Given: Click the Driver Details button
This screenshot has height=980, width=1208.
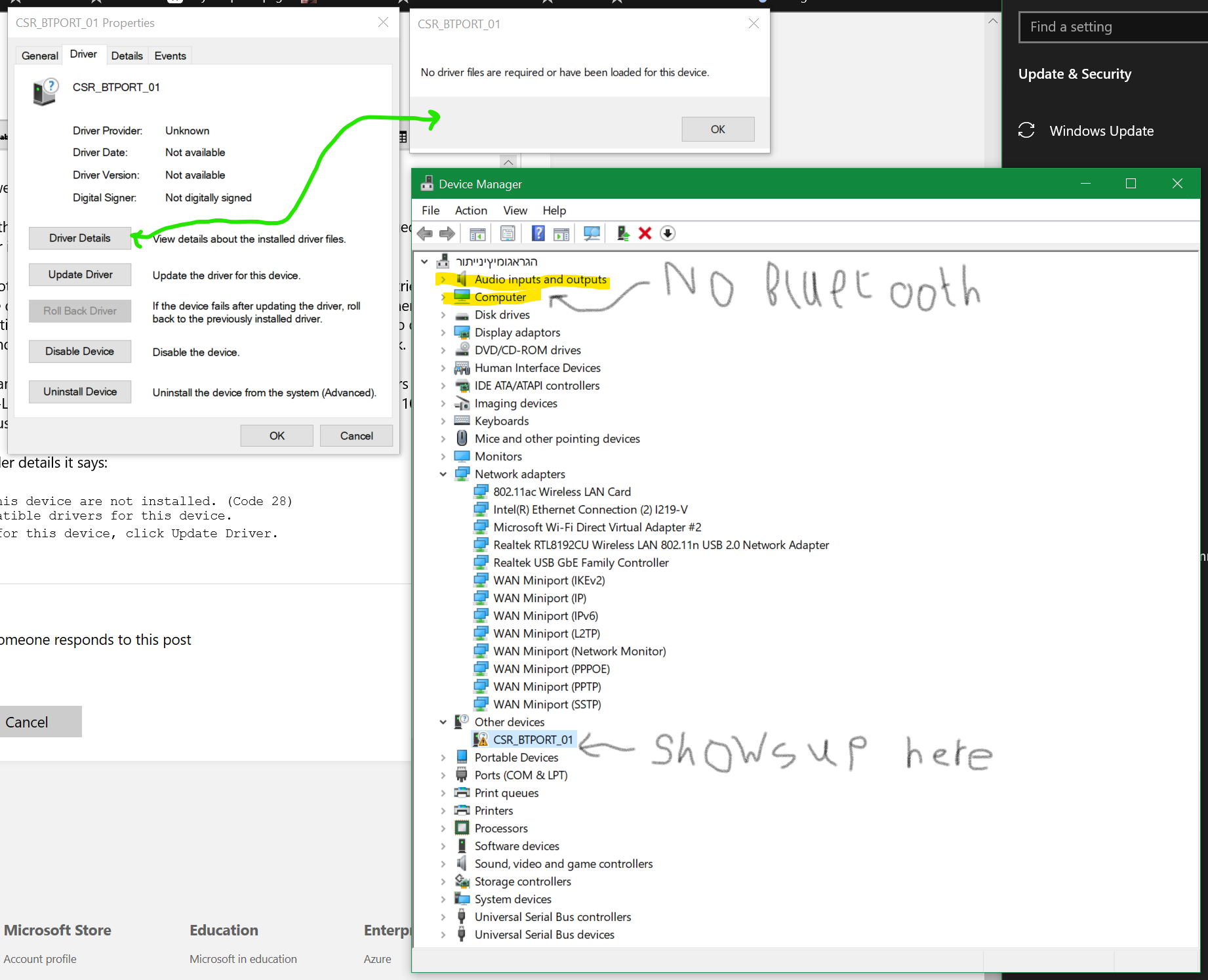Looking at the screenshot, I should 80,238.
